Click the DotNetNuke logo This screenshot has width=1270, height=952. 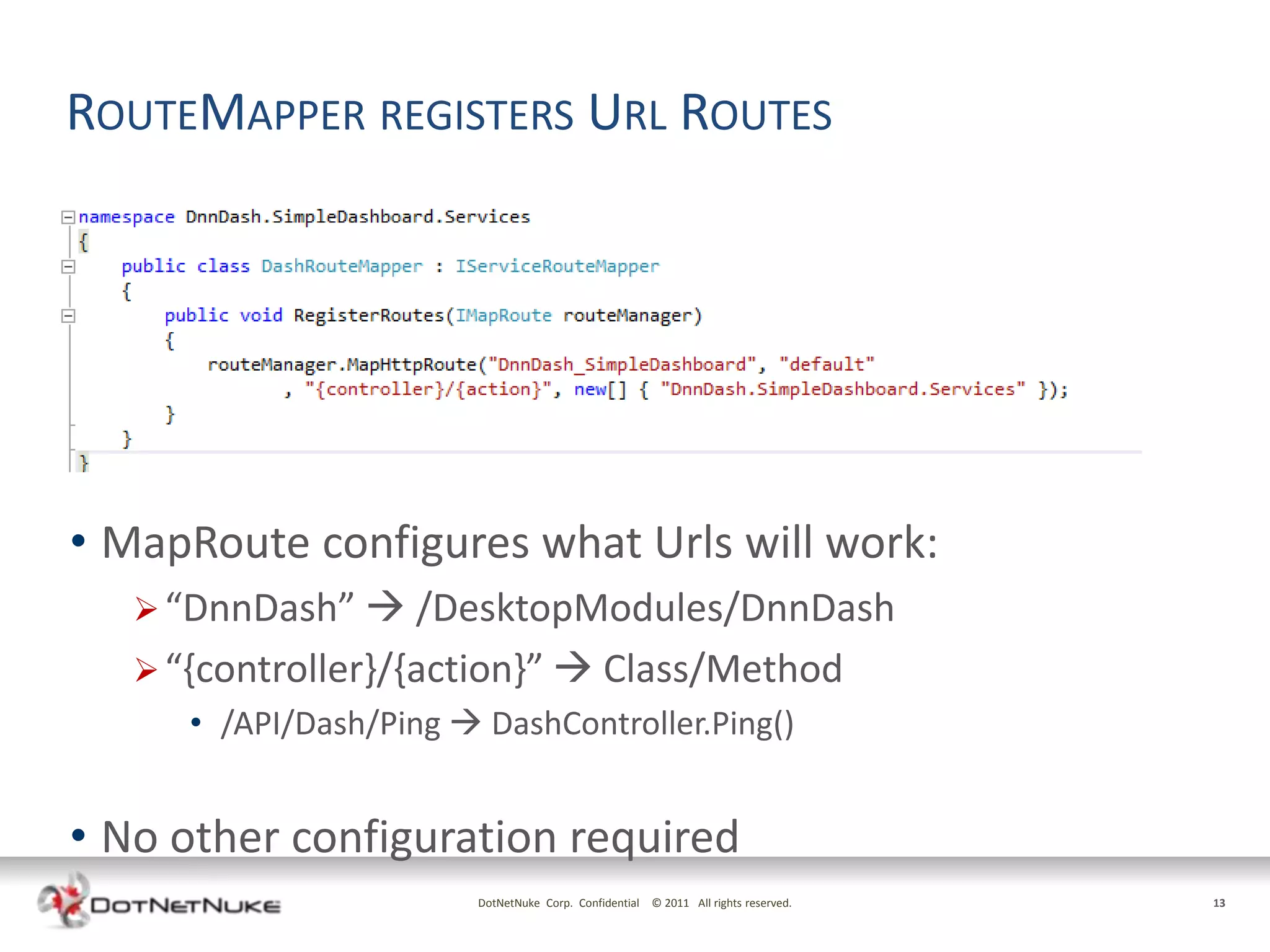(159, 902)
